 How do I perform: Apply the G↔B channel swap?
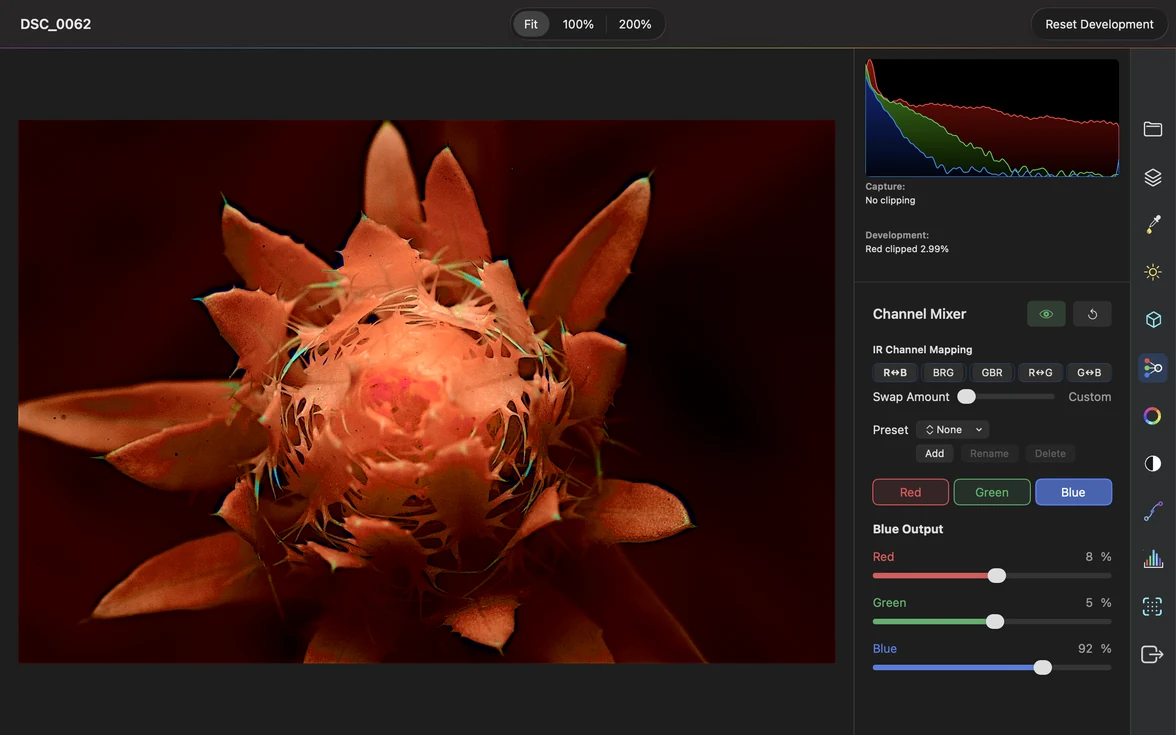click(x=1089, y=373)
